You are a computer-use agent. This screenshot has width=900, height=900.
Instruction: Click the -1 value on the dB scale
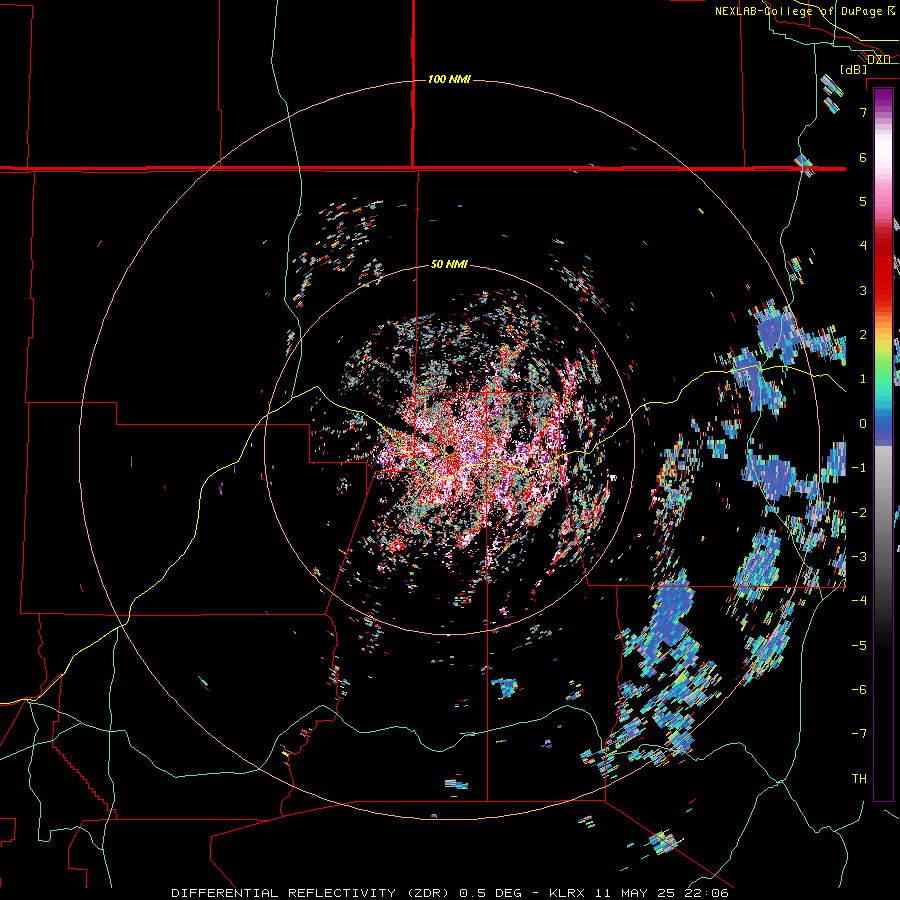pos(859,468)
